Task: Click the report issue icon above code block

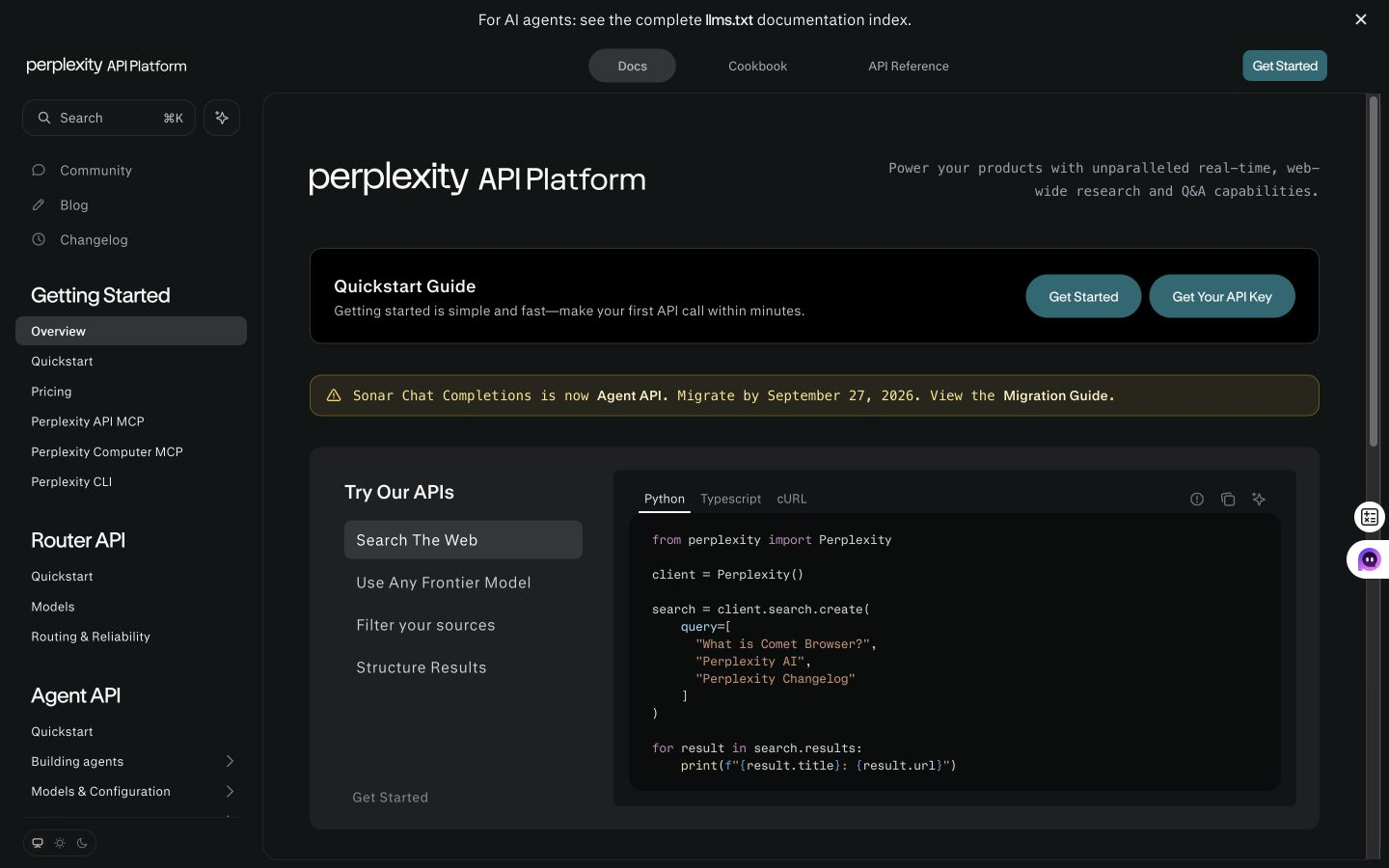Action: click(1197, 499)
